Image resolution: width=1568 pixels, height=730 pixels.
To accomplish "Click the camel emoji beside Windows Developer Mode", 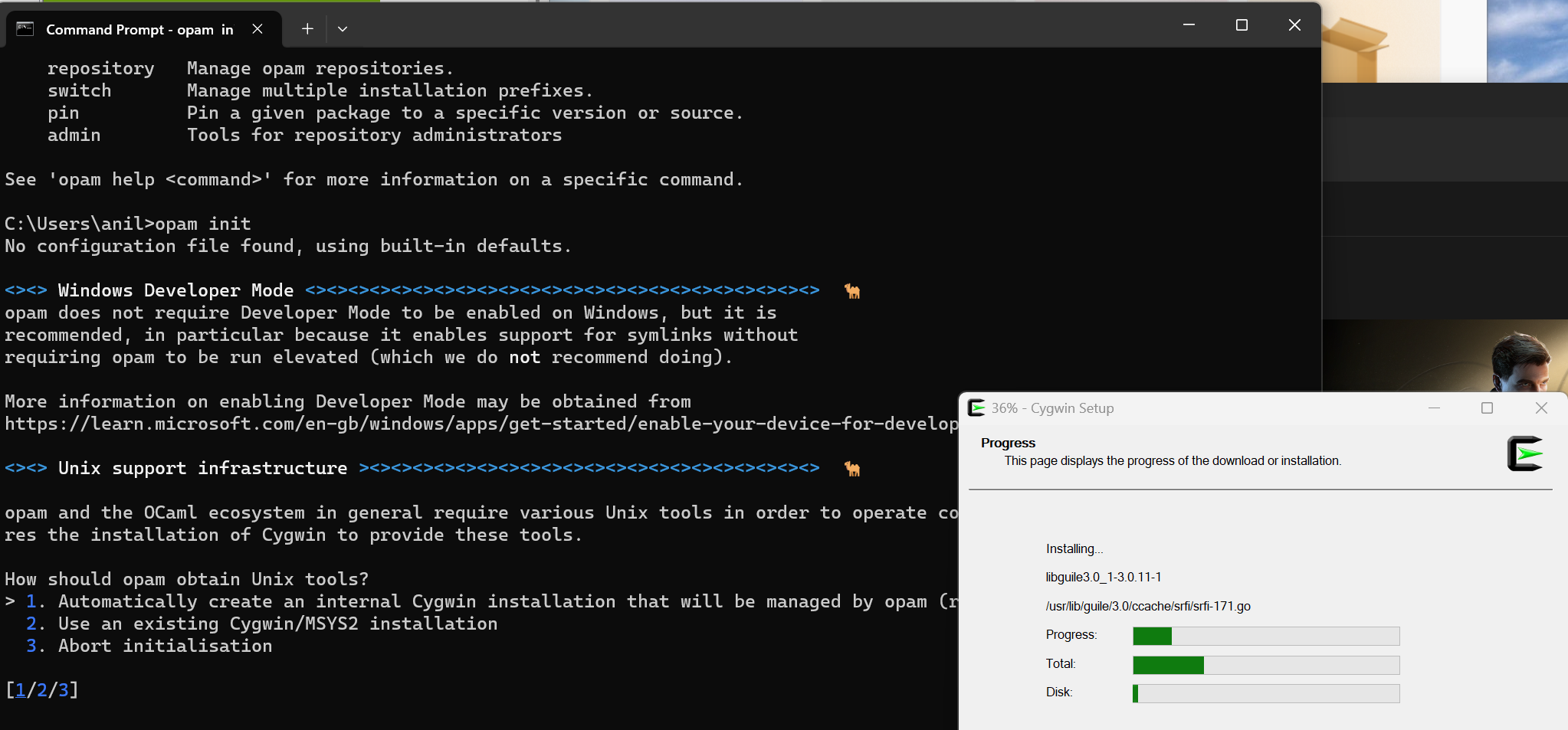I will coord(852,291).
